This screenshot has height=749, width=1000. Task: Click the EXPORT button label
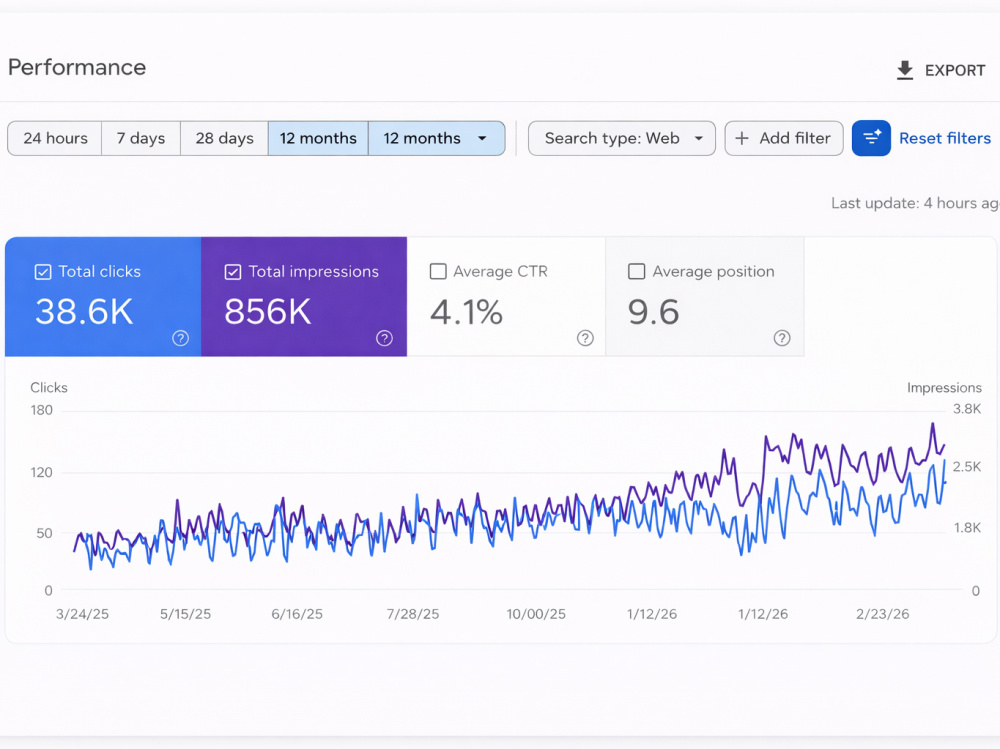[x=955, y=70]
